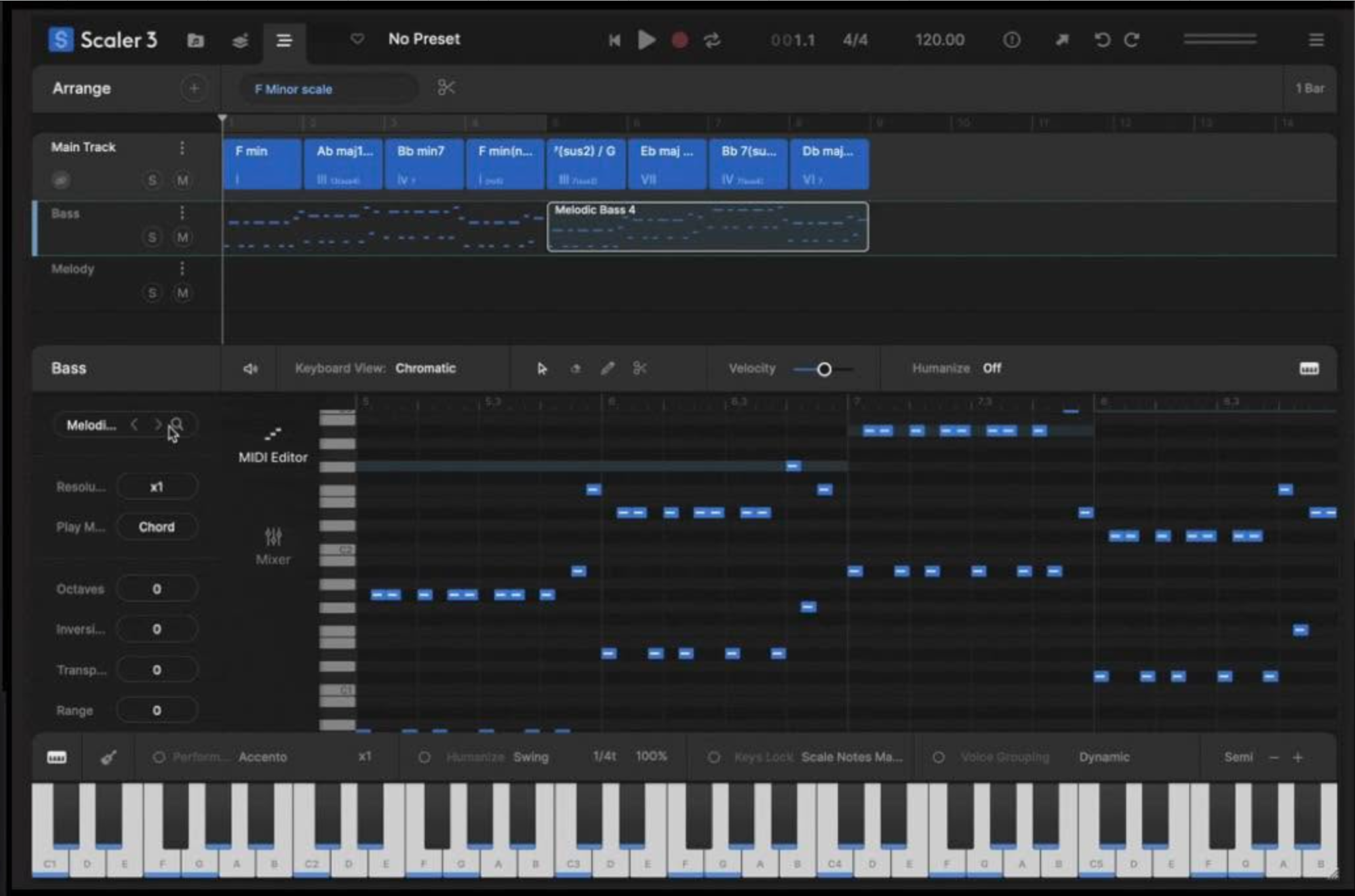The height and width of the screenshot is (896, 1355).
Task: Open Bass track options menu
Action: (x=182, y=213)
